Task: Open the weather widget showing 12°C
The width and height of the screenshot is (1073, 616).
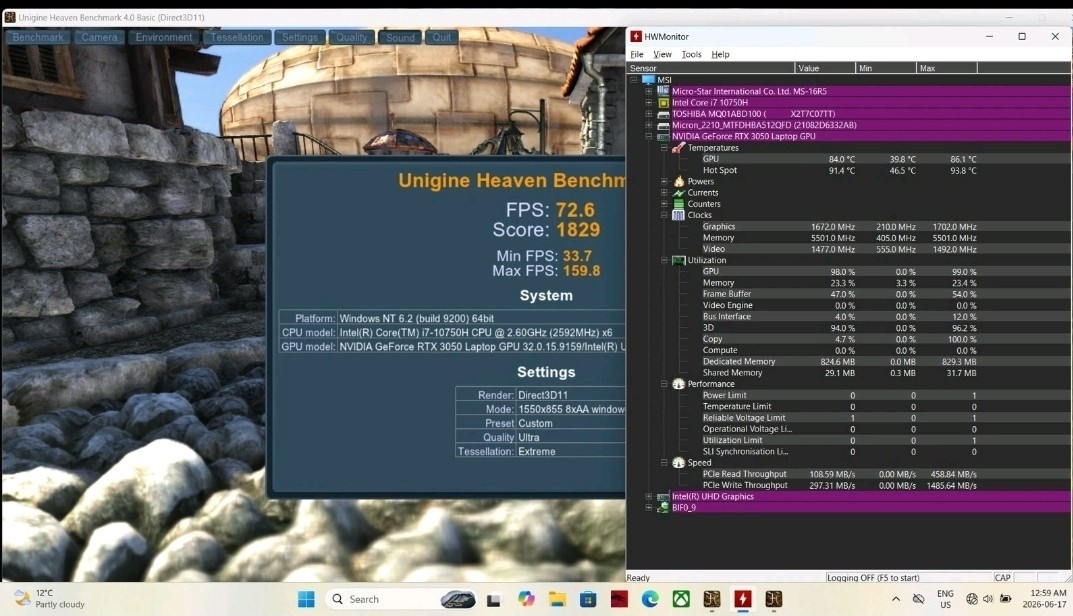Action: tap(50, 599)
